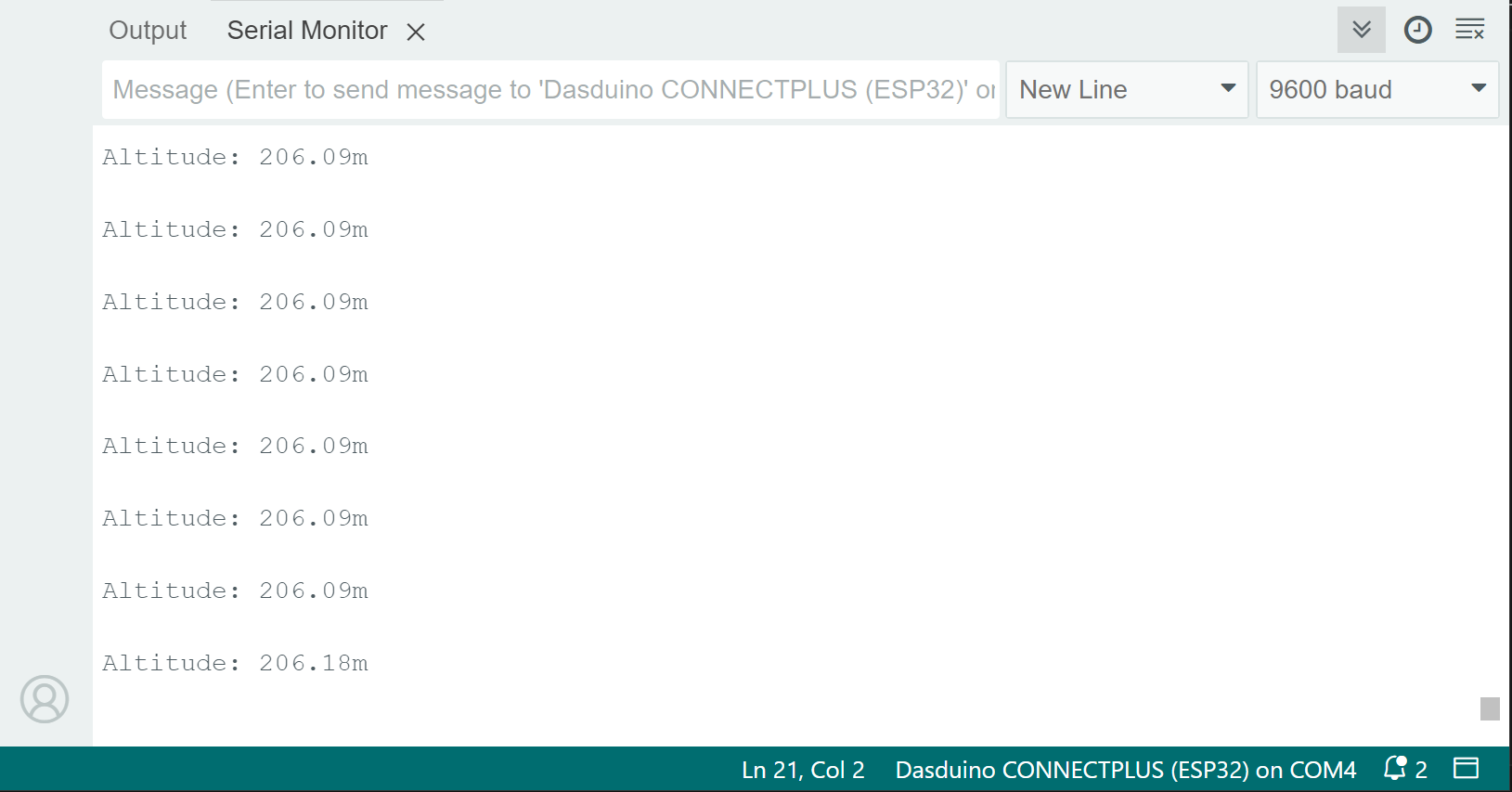Click the Altitude 206.18m reading line
Screen dimensions: 1512x792
point(235,663)
